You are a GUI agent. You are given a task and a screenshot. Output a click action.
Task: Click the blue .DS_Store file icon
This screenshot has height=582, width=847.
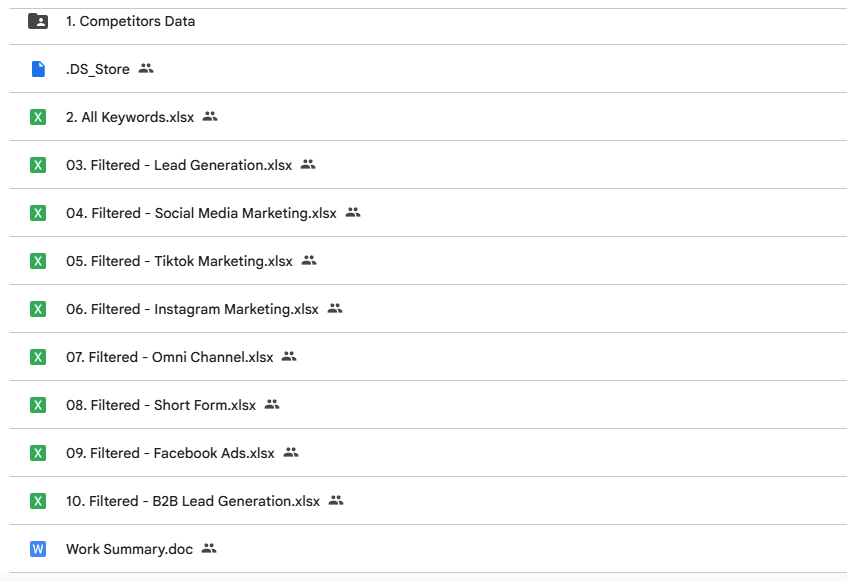(38, 69)
